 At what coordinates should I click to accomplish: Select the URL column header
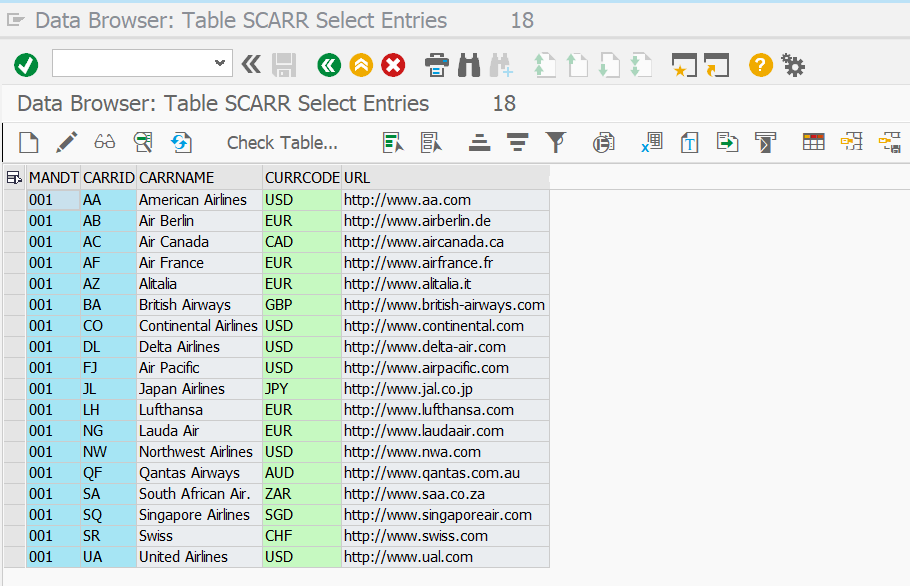point(445,178)
